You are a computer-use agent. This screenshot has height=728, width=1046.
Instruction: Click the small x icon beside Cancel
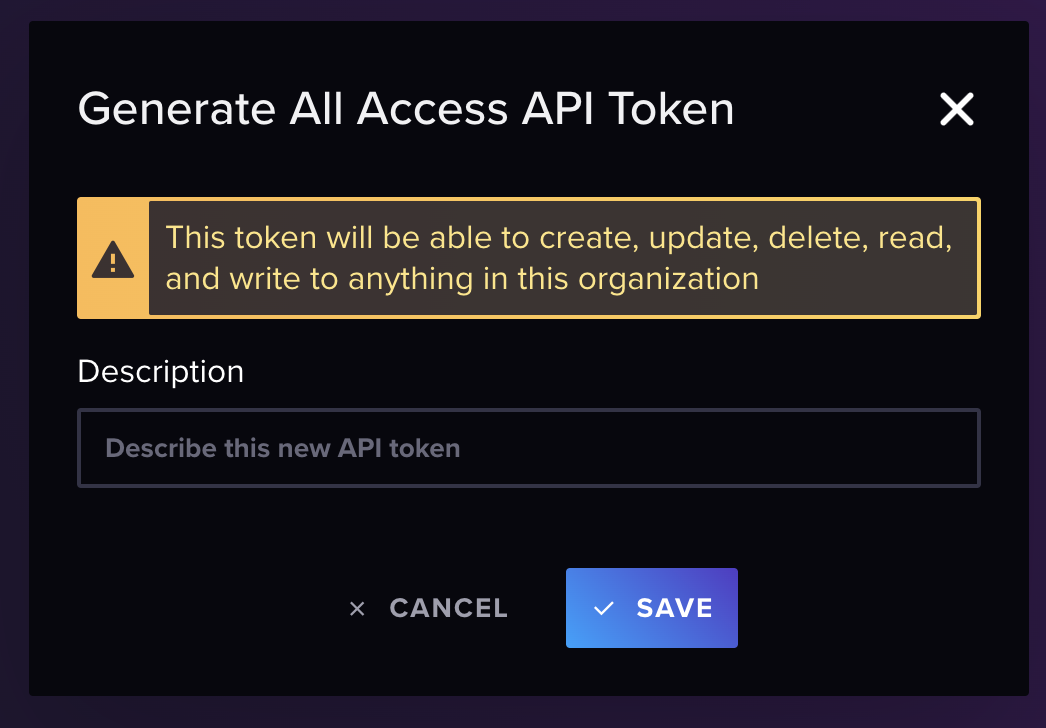coord(357,609)
